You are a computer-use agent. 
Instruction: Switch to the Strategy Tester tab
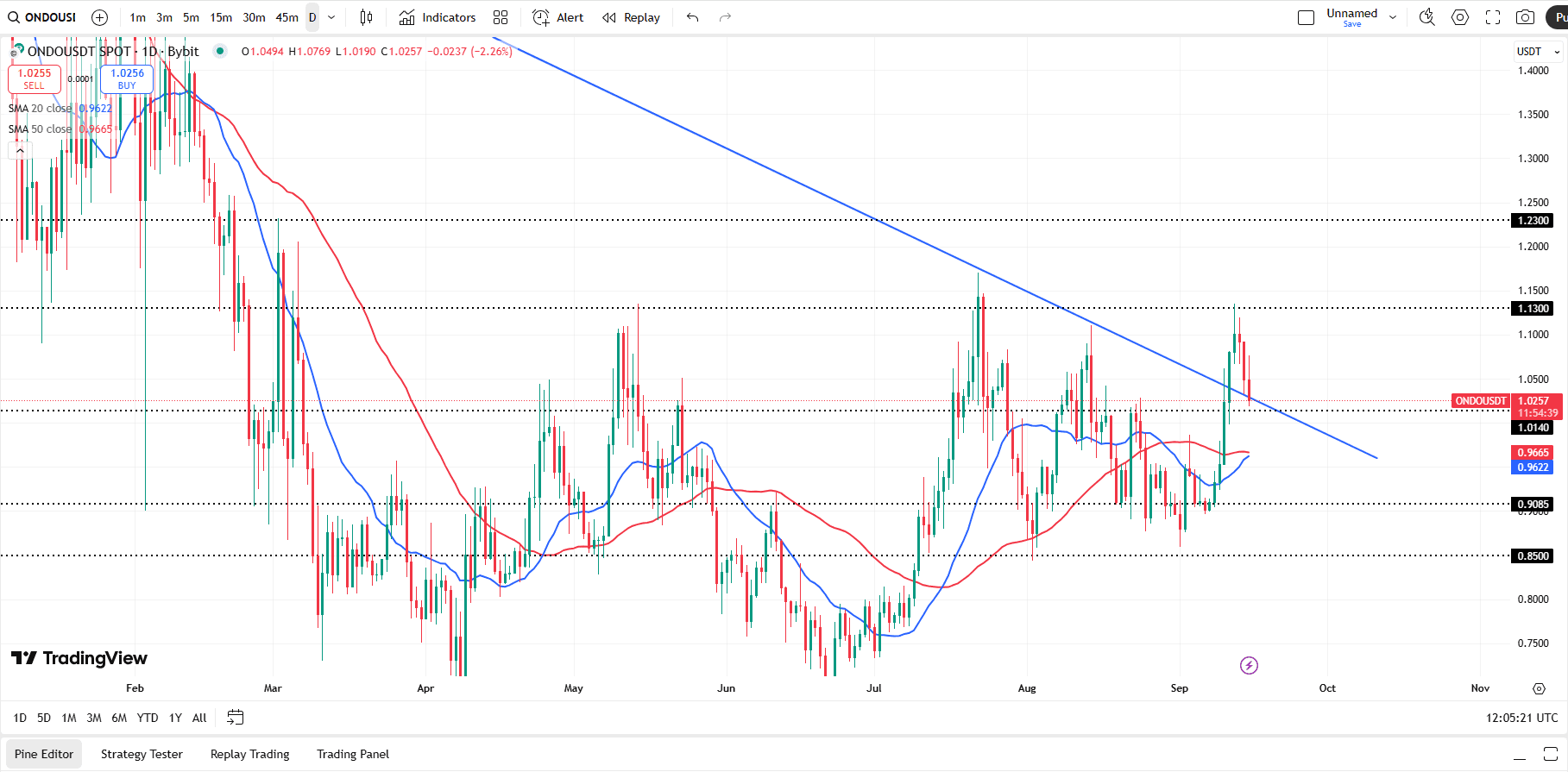point(142,754)
